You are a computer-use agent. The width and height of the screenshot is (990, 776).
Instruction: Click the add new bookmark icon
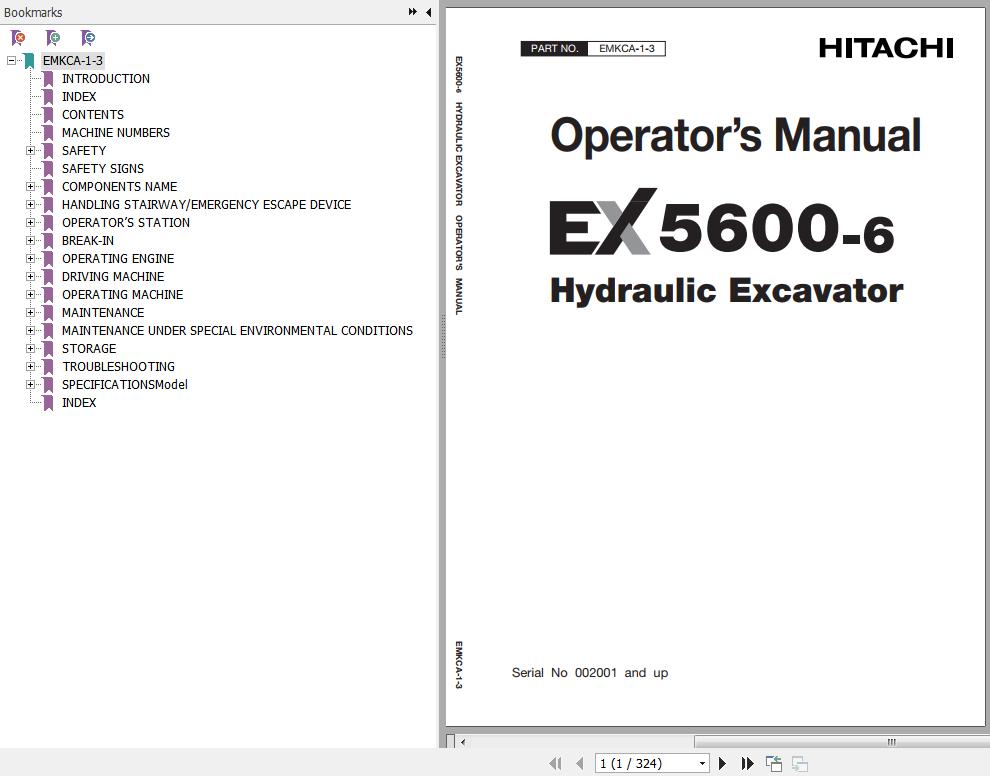[x=53, y=38]
